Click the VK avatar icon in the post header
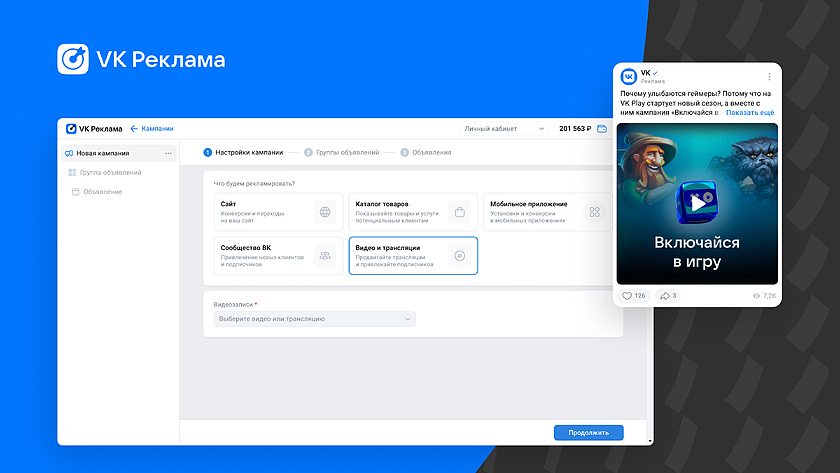 click(x=628, y=77)
